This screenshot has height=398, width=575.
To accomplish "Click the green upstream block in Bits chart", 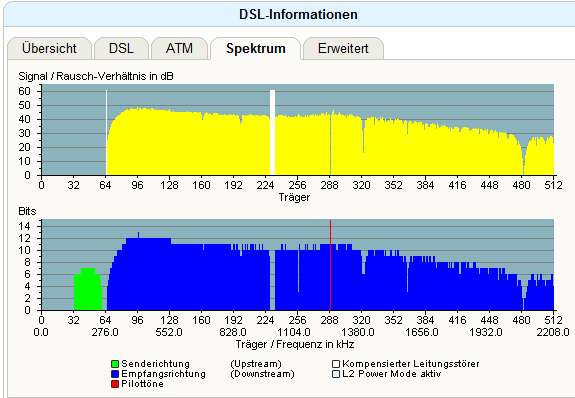I will click(x=88, y=289).
